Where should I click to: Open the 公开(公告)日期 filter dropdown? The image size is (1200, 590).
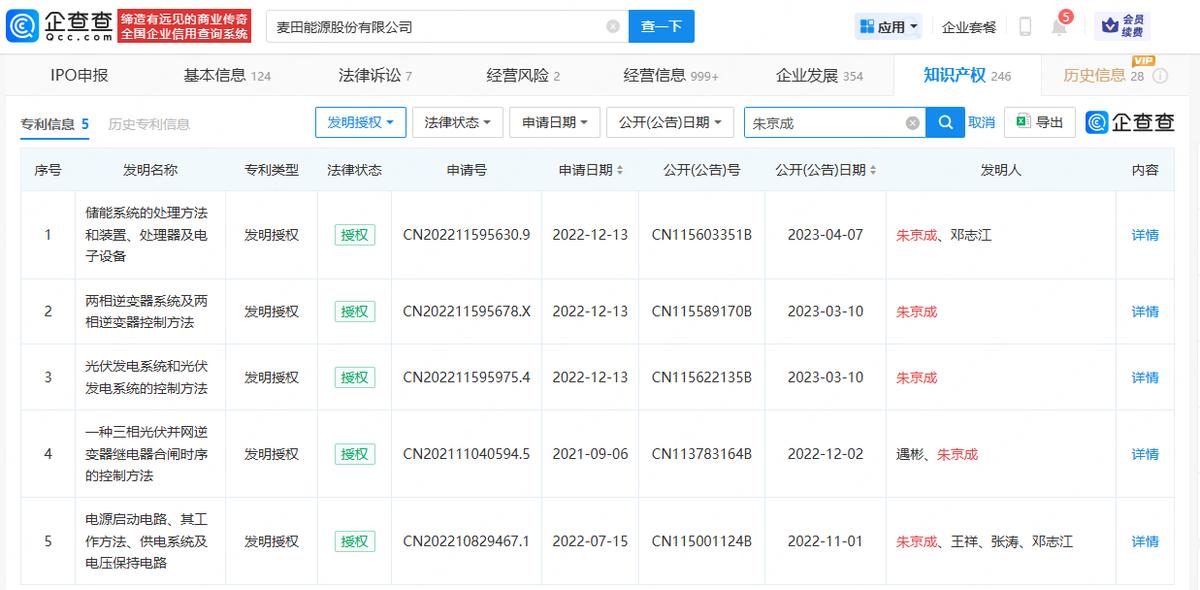point(670,122)
